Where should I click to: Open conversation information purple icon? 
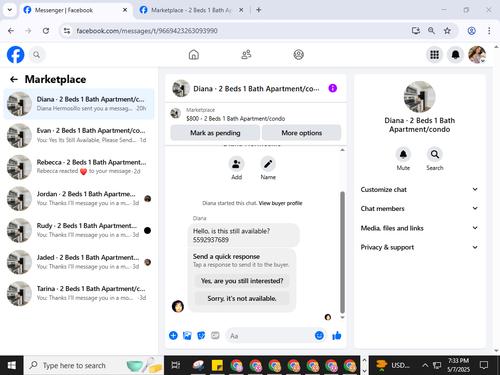[x=332, y=88]
